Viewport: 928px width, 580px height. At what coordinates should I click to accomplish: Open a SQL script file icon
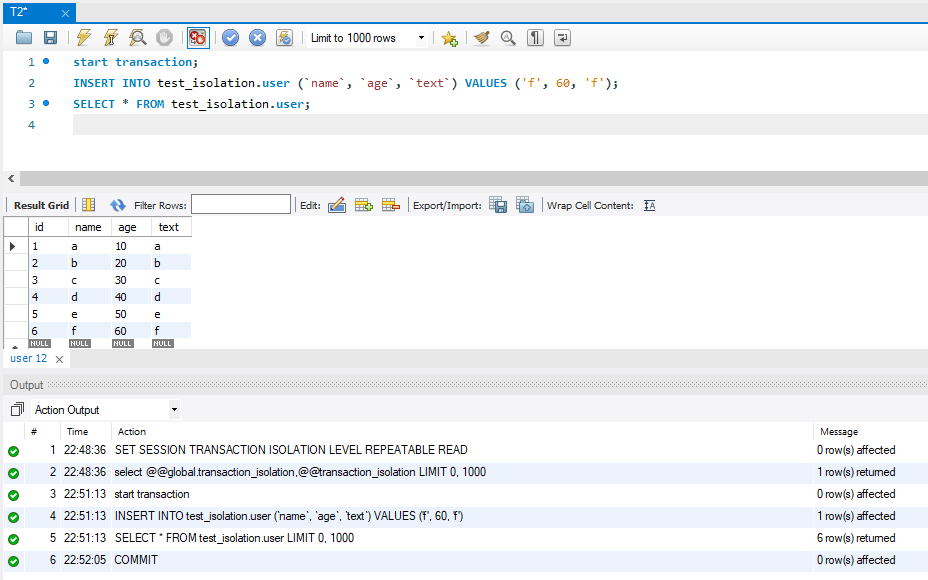pyautogui.click(x=24, y=38)
